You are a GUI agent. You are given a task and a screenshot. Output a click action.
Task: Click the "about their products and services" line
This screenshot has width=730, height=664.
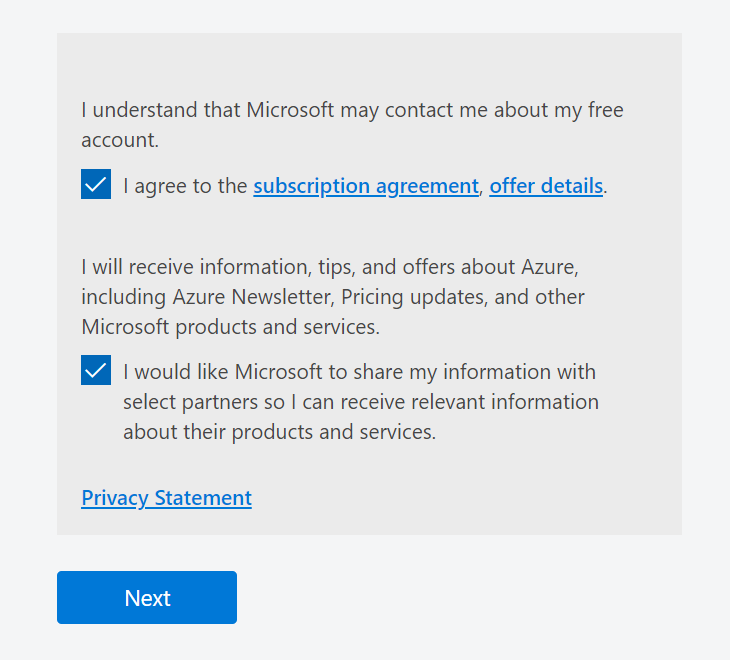[279, 432]
